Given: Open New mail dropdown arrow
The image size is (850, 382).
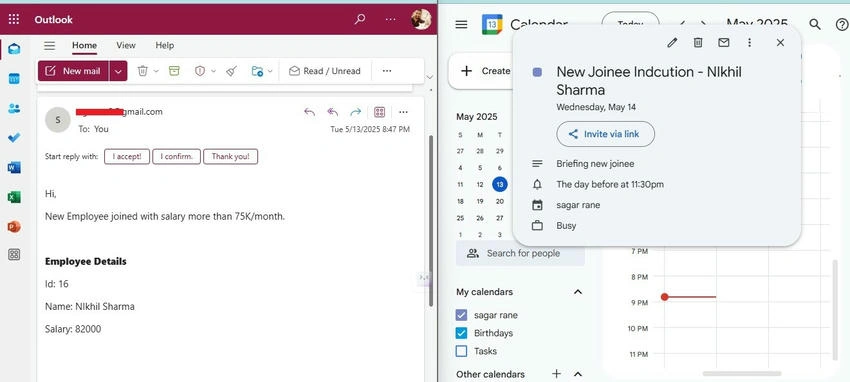Looking at the screenshot, I should (119, 71).
